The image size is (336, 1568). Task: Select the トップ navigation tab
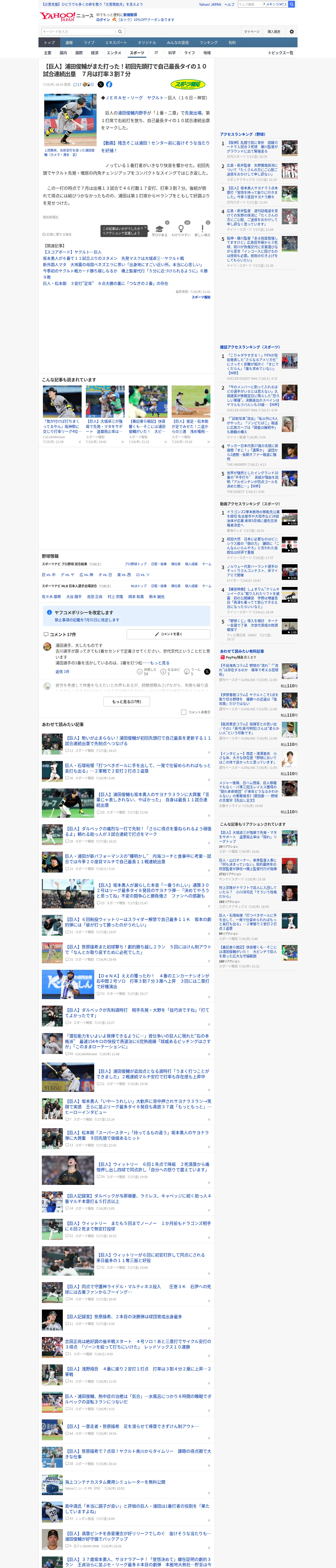pyautogui.click(x=49, y=43)
